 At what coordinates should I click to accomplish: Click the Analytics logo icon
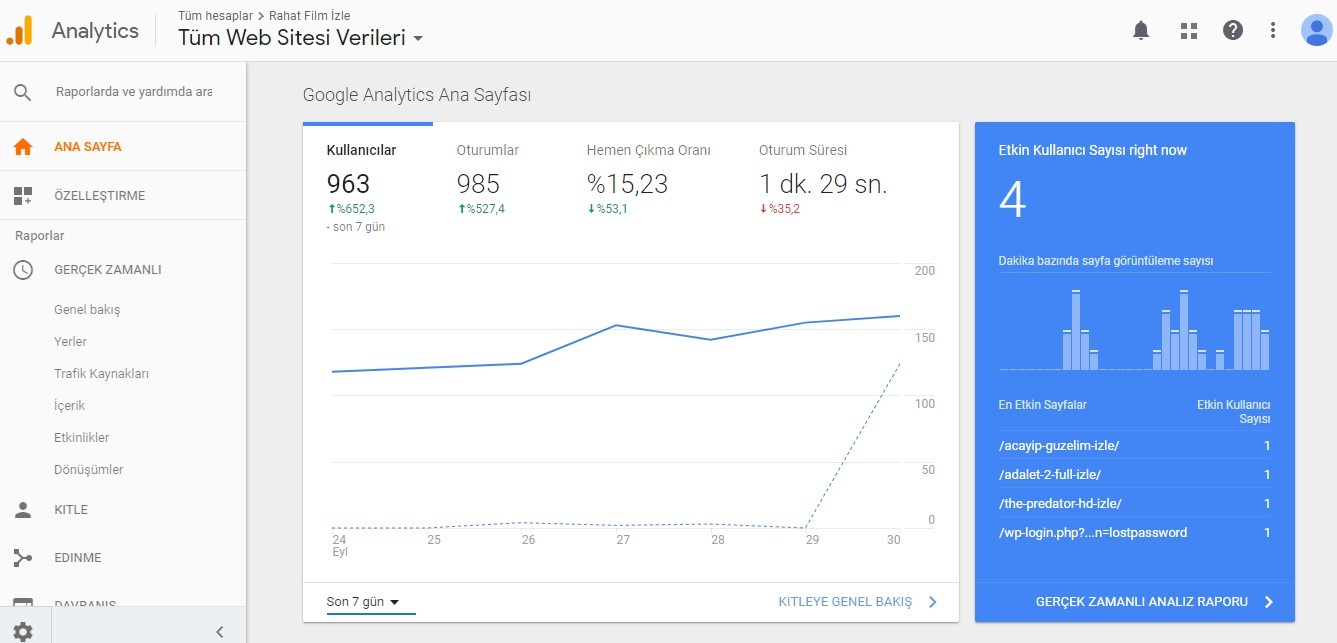click(19, 30)
